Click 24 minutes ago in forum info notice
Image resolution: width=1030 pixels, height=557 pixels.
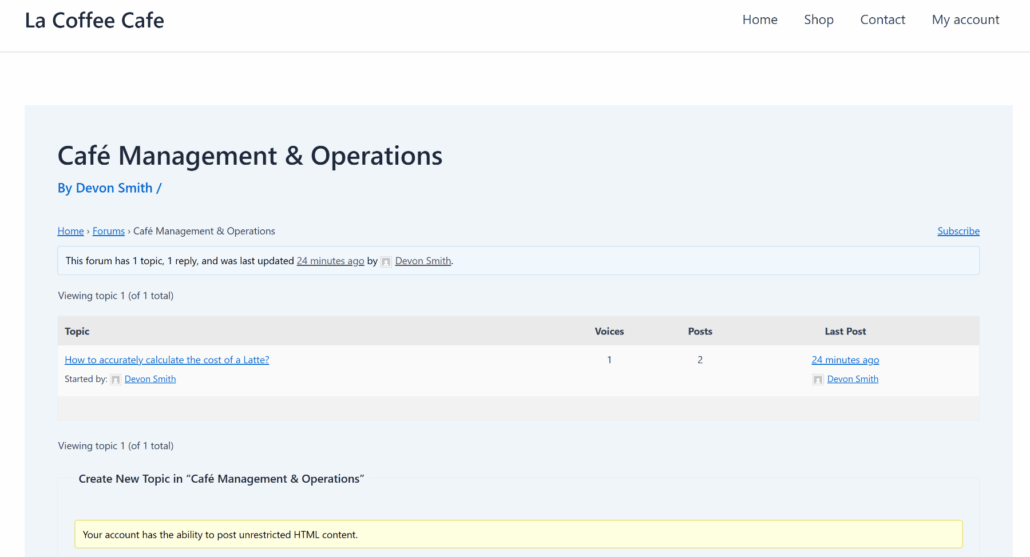[330, 261]
